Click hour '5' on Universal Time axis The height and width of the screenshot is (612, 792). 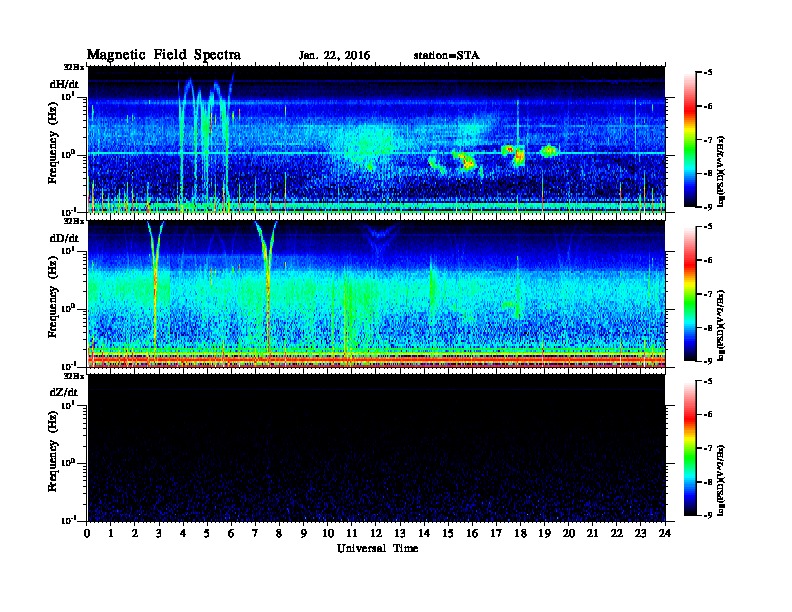click(x=207, y=533)
